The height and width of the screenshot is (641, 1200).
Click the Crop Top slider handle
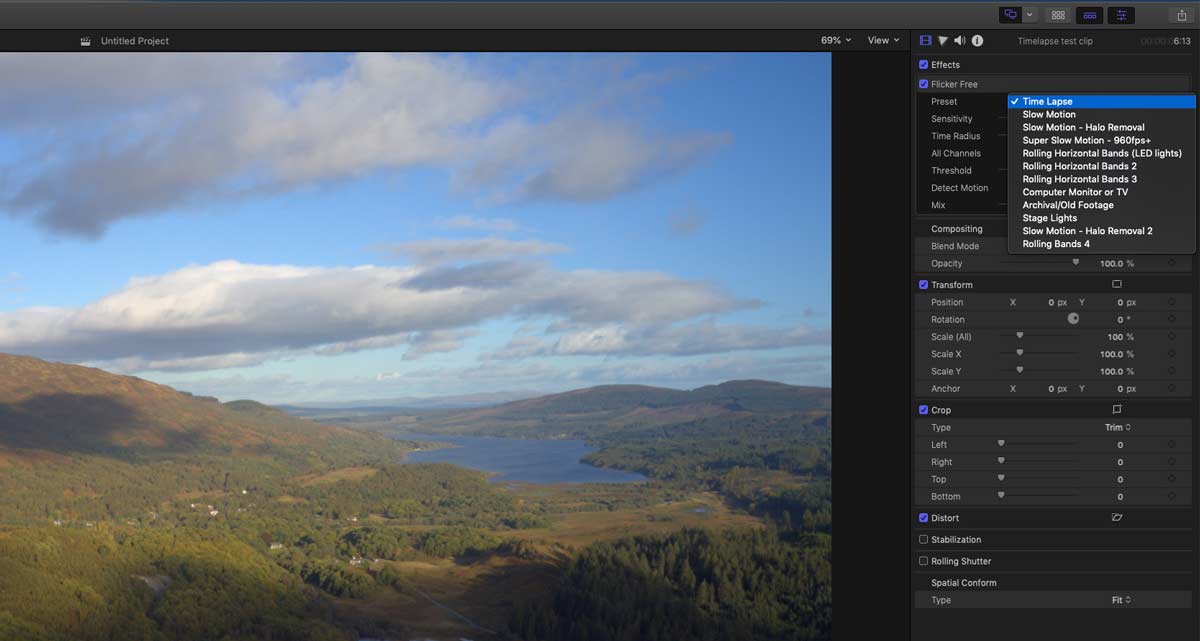1001,478
